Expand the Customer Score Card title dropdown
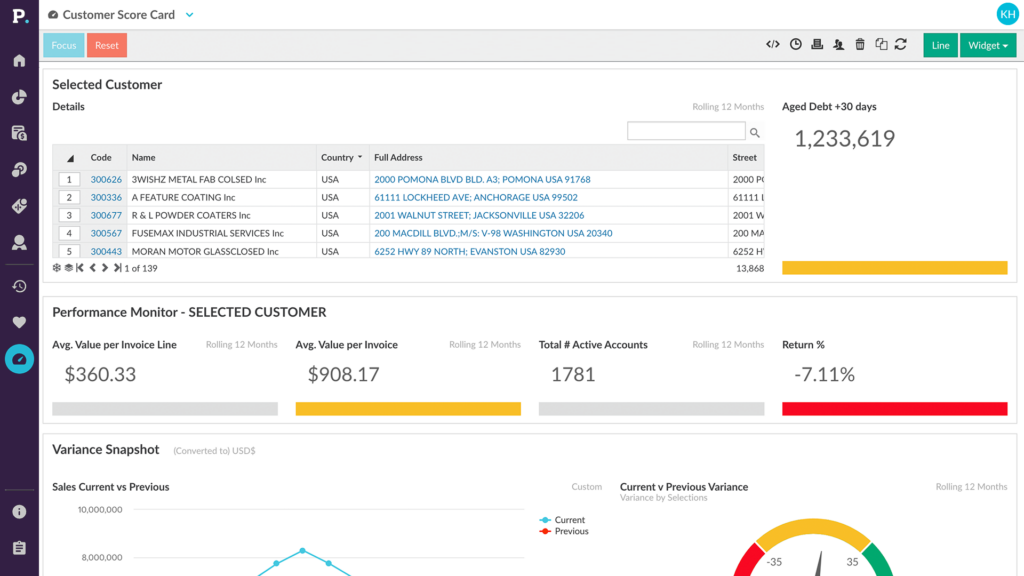This screenshot has height=576, width=1024. pos(189,14)
